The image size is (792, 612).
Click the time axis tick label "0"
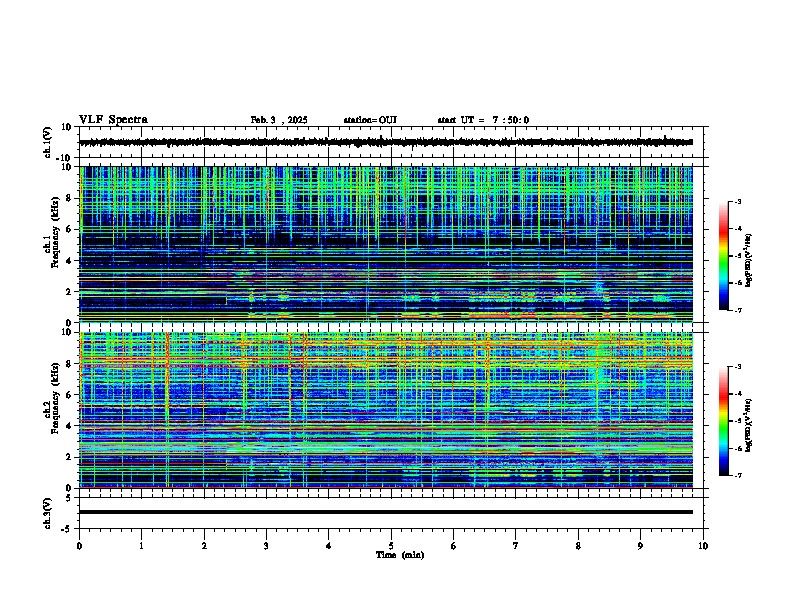pyautogui.click(x=79, y=546)
